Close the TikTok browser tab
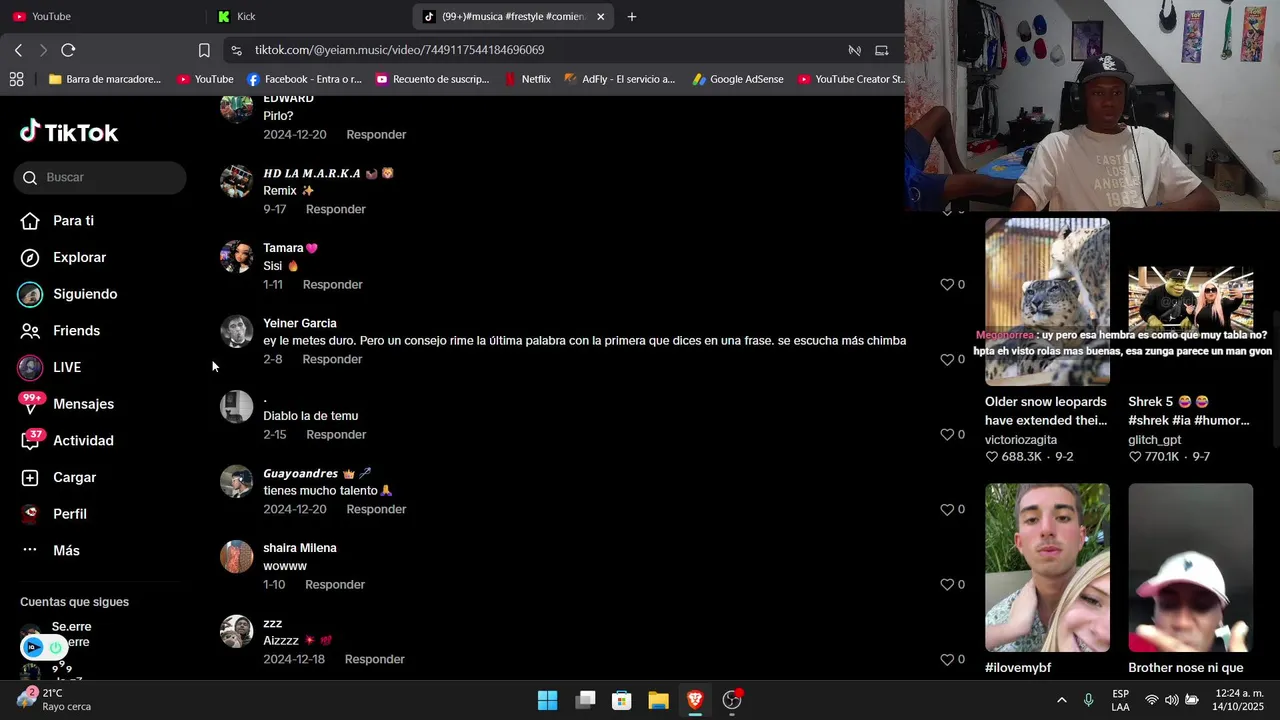Image resolution: width=1280 pixels, height=720 pixels. (600, 16)
